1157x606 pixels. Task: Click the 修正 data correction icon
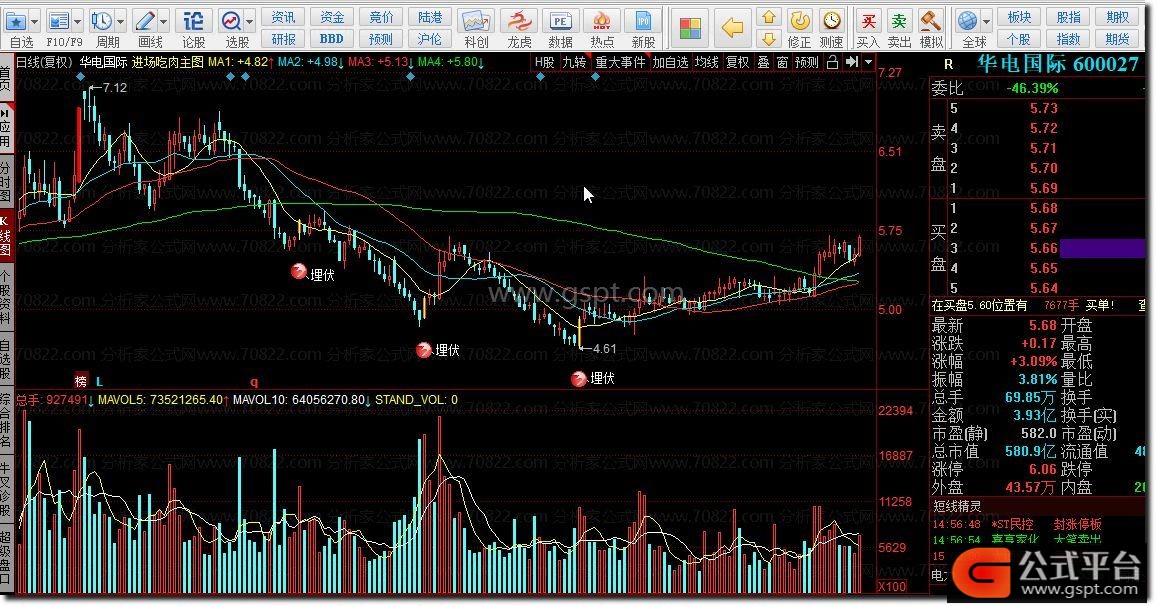800,21
